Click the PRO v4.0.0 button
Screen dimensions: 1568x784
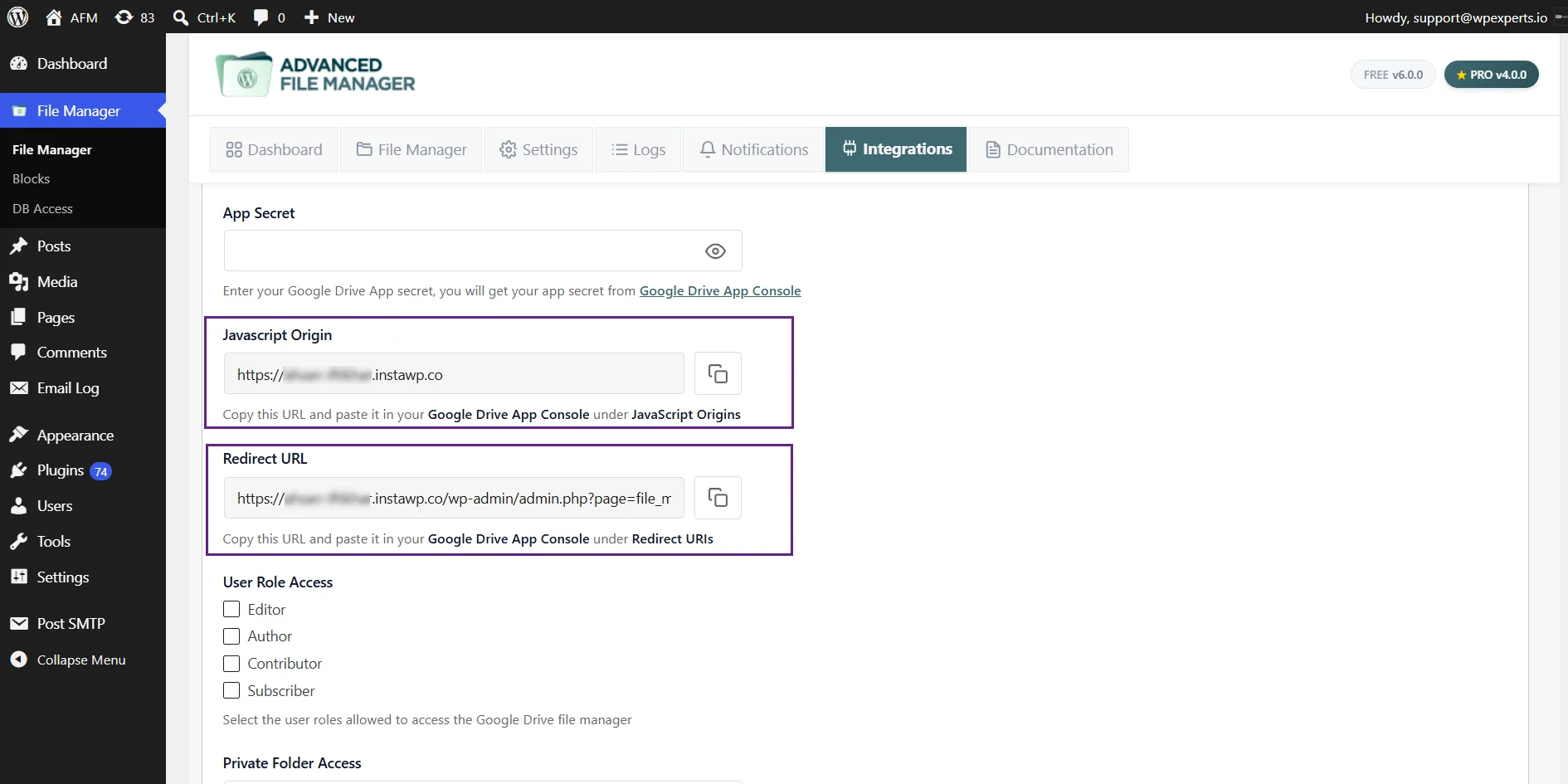(x=1492, y=75)
